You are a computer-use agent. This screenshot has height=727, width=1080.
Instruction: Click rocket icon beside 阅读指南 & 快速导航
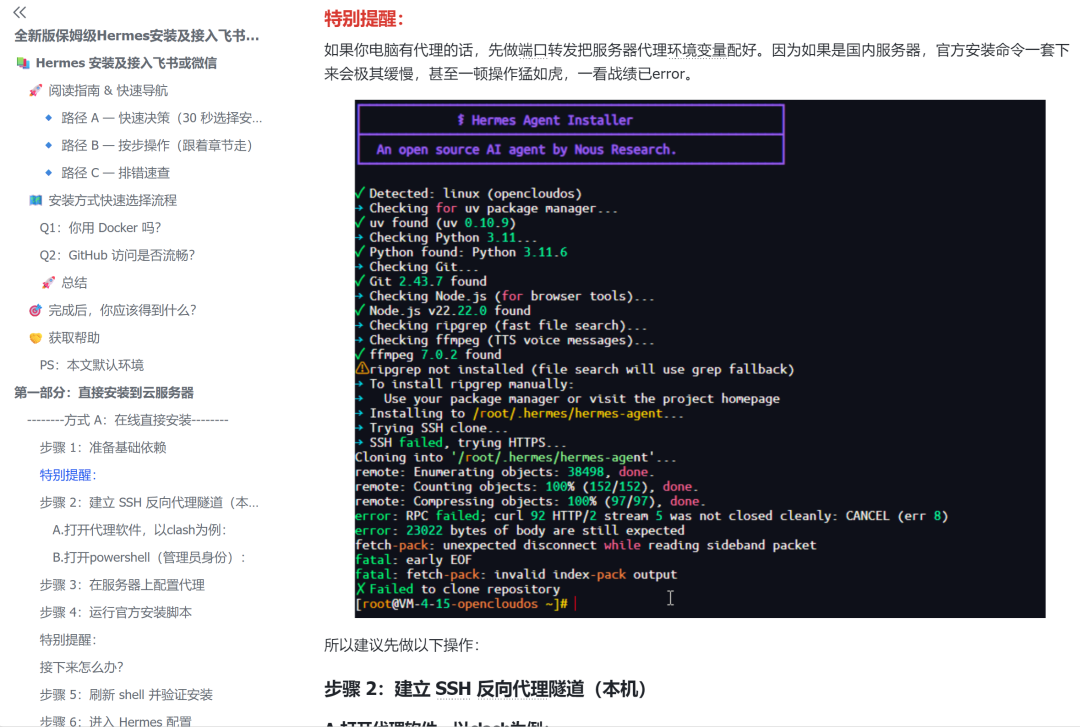[35, 91]
